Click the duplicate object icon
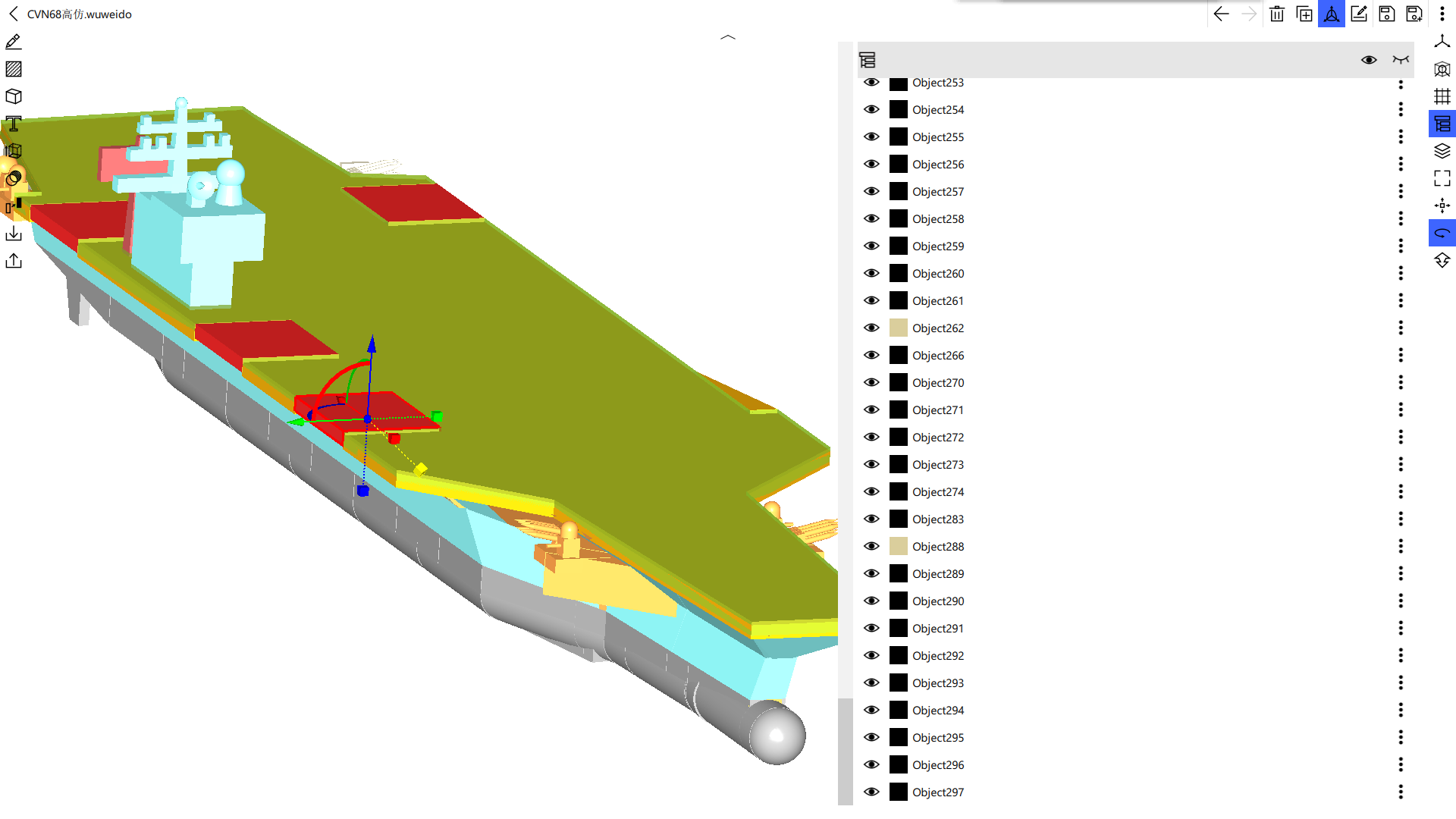Viewport: 1456px width, 819px height. point(1304,14)
